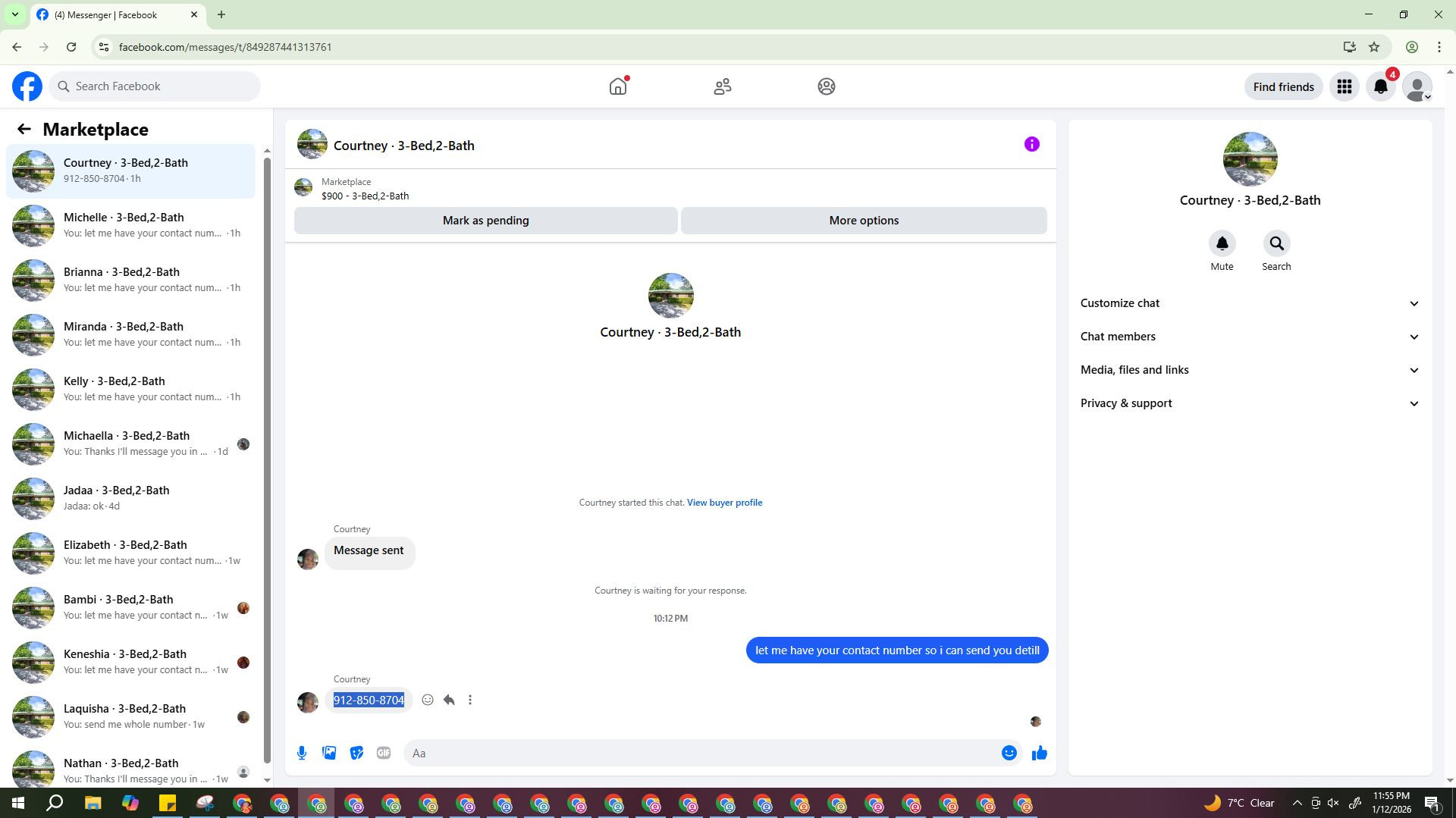React to the 912-850-8704 message
The width and height of the screenshot is (1456, 818).
click(x=428, y=700)
